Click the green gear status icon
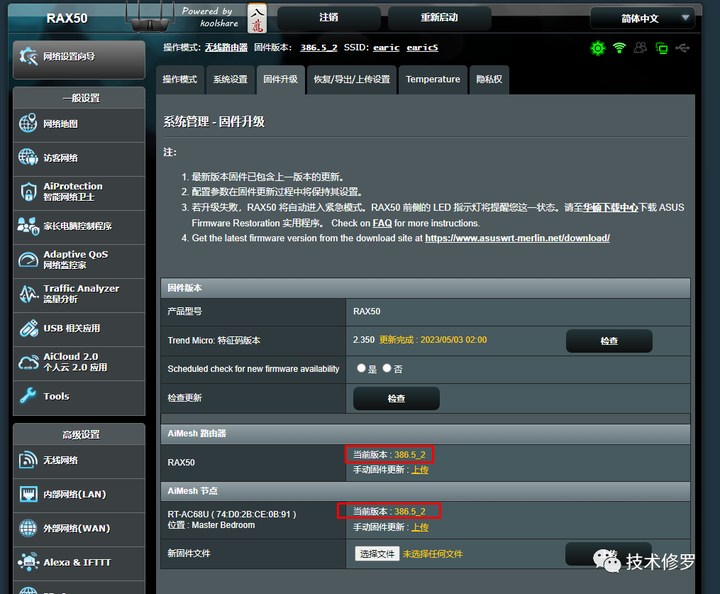 point(598,48)
